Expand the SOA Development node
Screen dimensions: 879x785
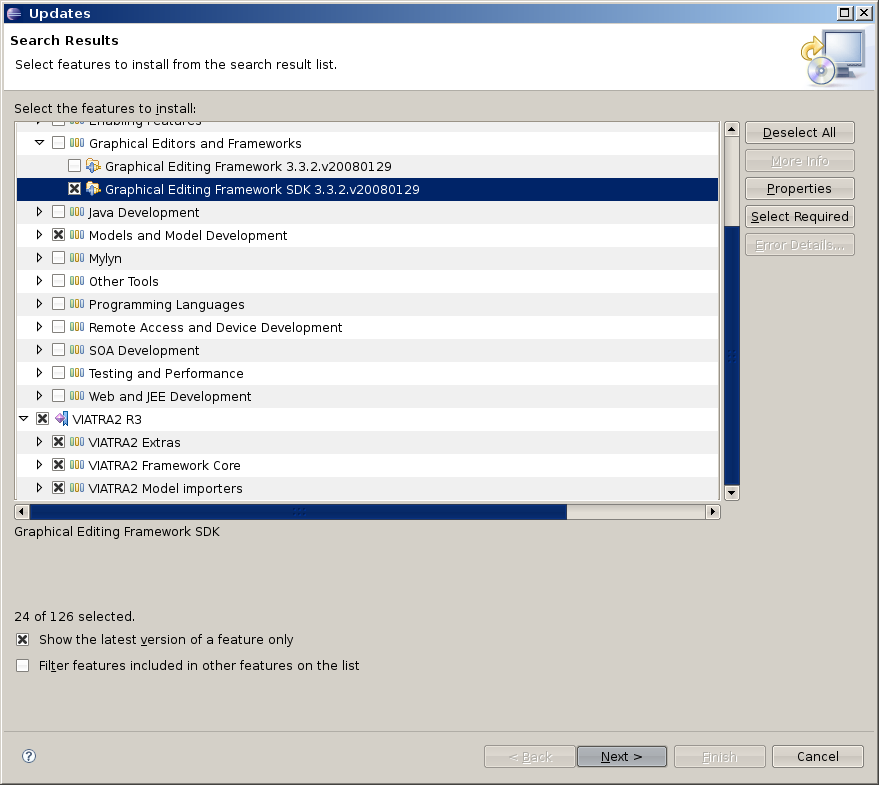tap(39, 350)
